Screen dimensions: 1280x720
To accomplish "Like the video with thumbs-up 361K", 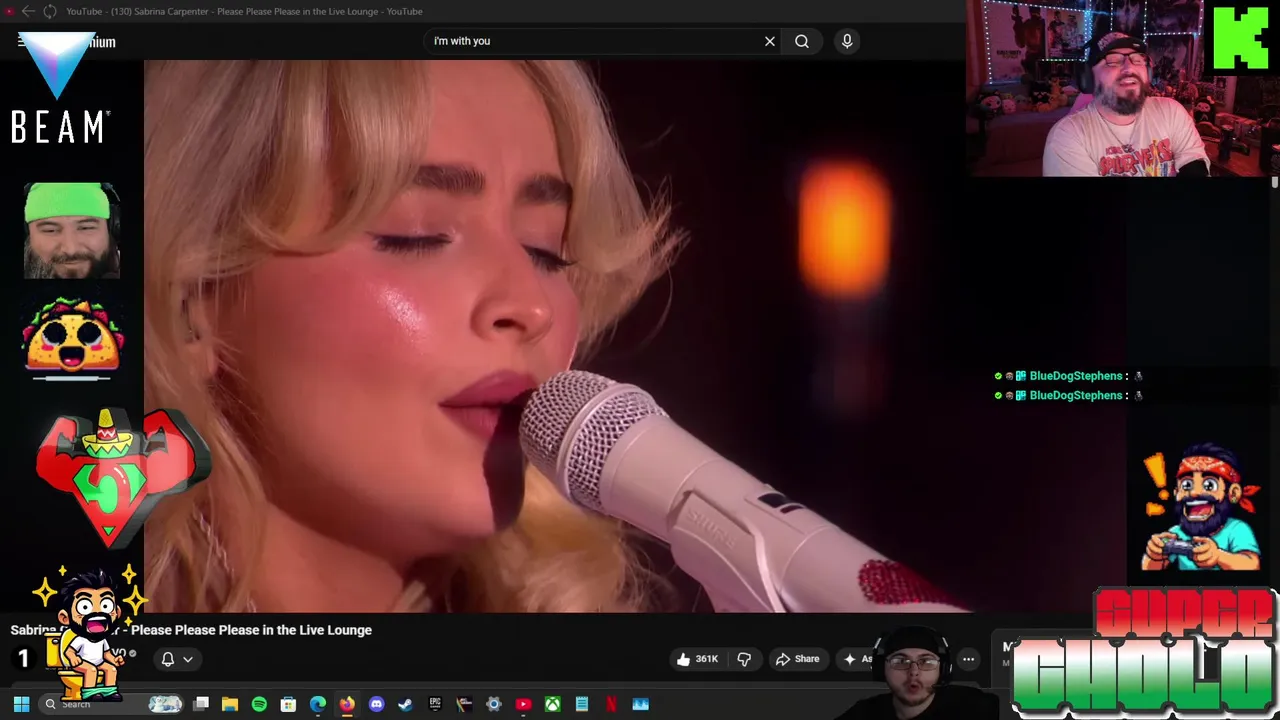I will point(697,659).
